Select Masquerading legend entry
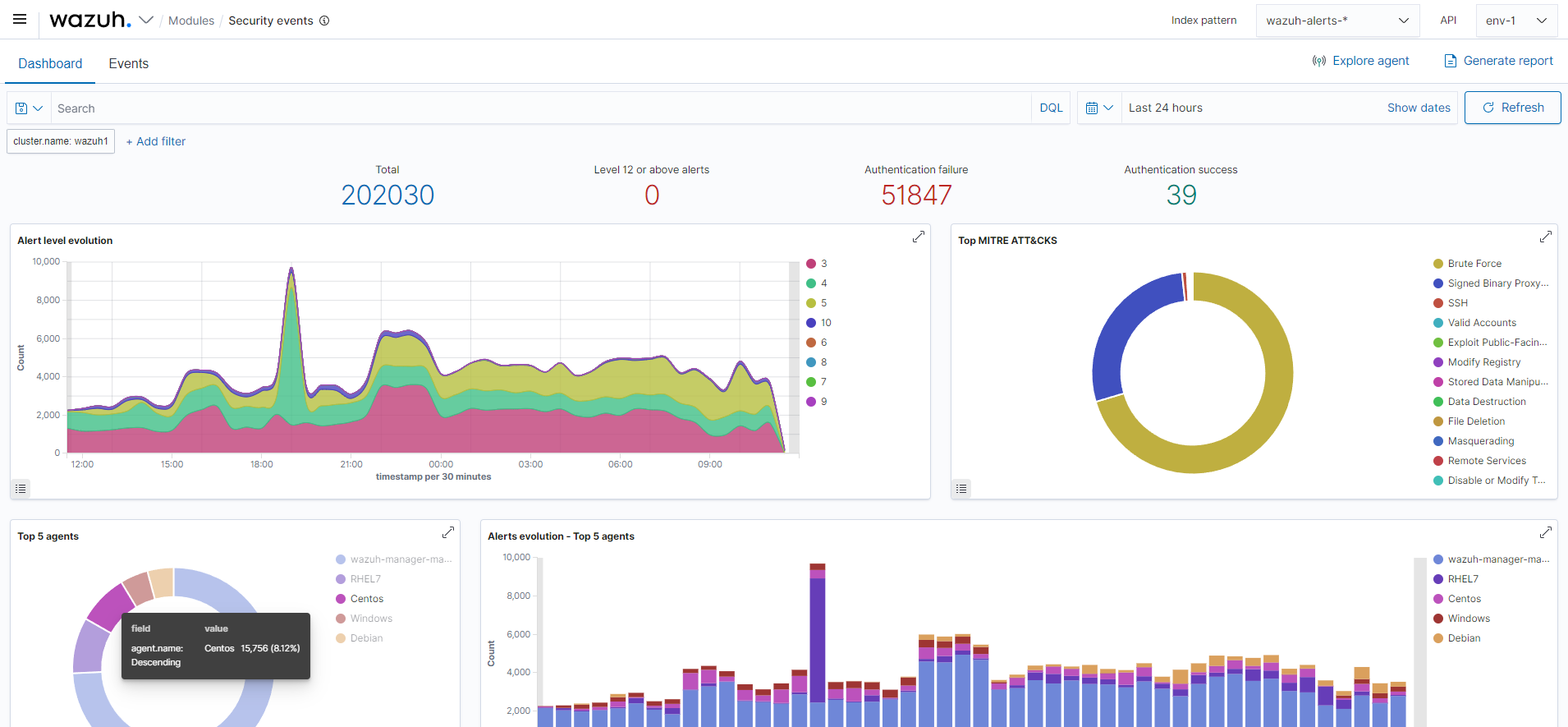Viewport: 1568px width, 727px height. coord(1481,441)
